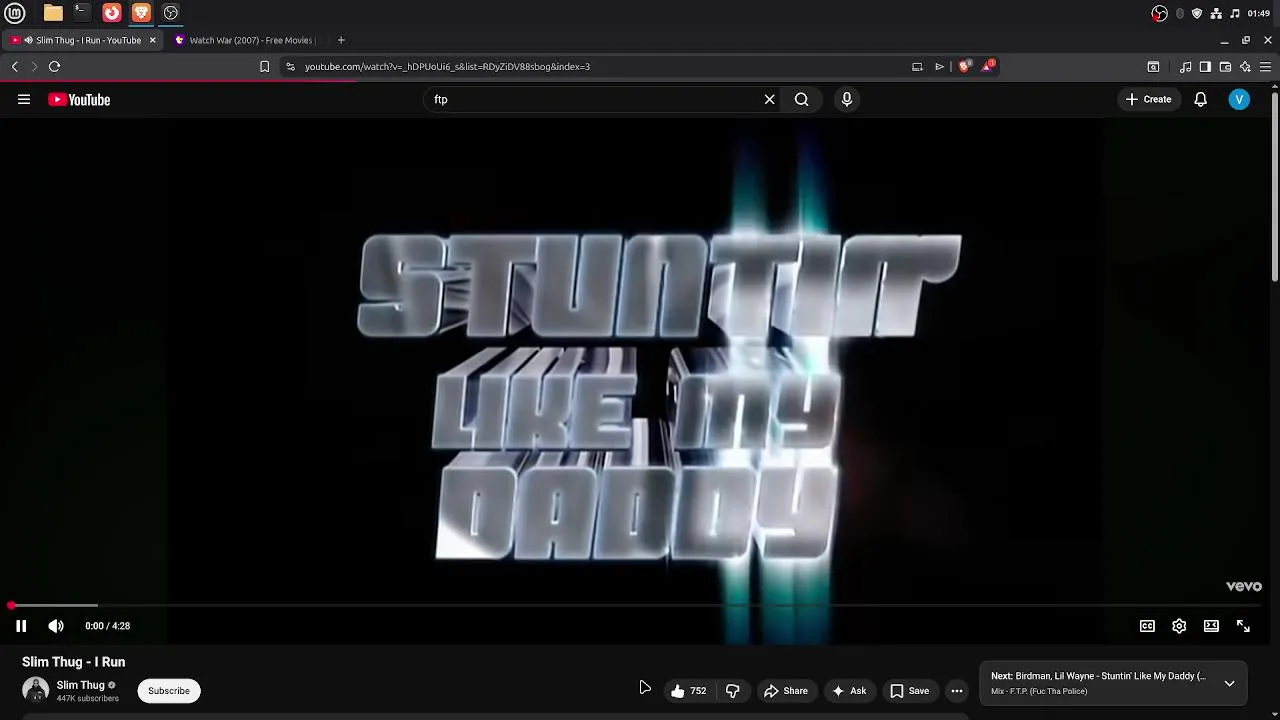Open the network connections tray icon

tap(1216, 13)
